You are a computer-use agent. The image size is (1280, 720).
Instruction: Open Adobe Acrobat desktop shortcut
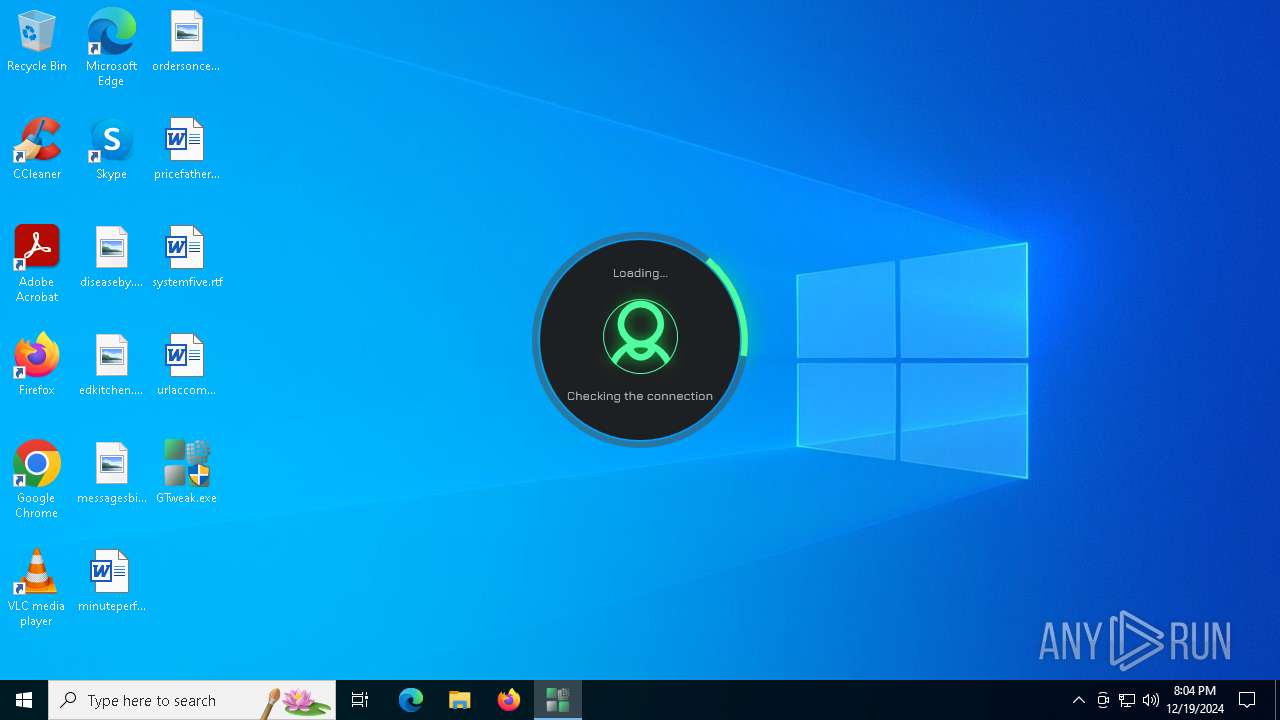[37, 264]
